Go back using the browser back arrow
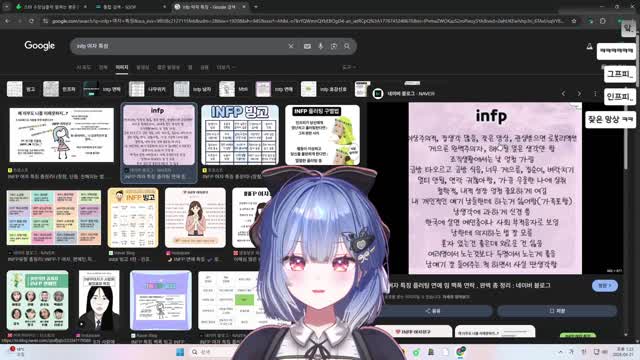Screen dimensions: 640x360 [x=7, y=21]
